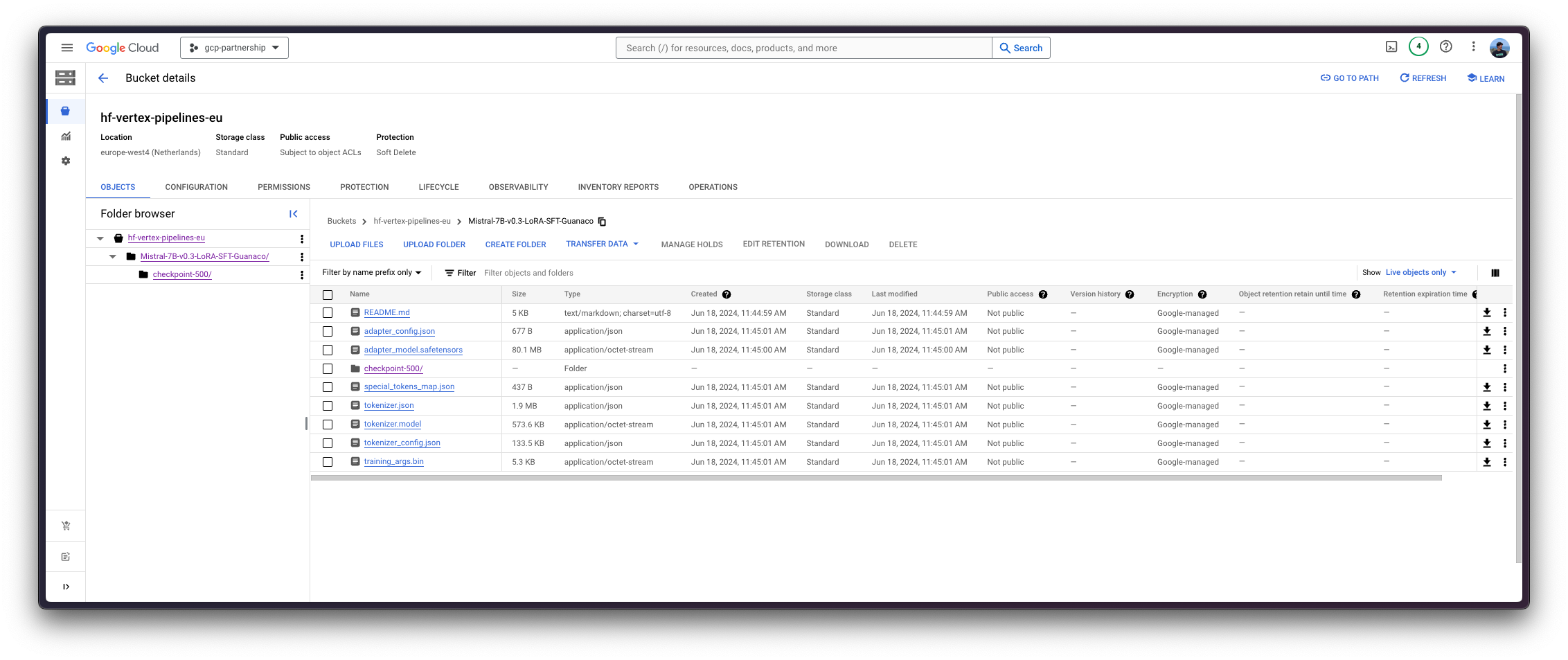
Task: Switch to the Inventory Reports tab
Action: tap(618, 187)
